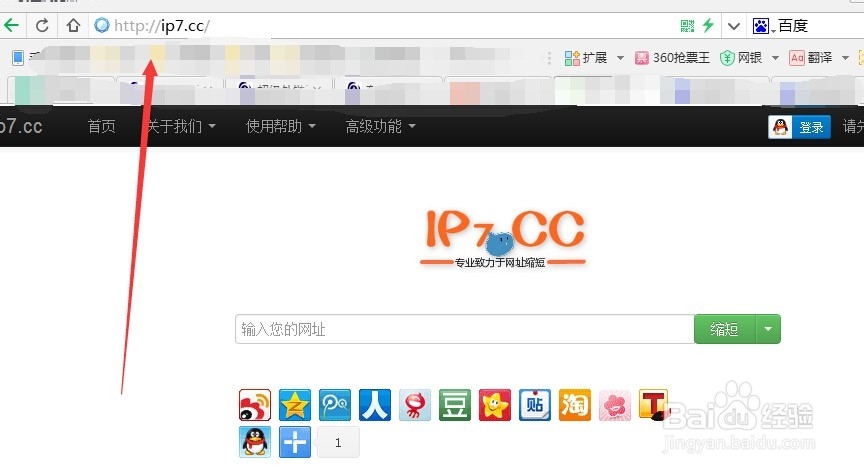This screenshot has width=864, height=473.
Task: Share to Tencent Weibo icon
Action: pyautogui.click(x=335, y=405)
